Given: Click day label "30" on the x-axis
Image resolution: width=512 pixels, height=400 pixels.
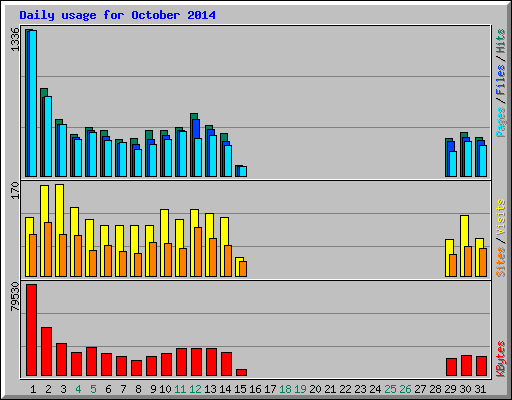Looking at the screenshot, I should pyautogui.click(x=465, y=389).
